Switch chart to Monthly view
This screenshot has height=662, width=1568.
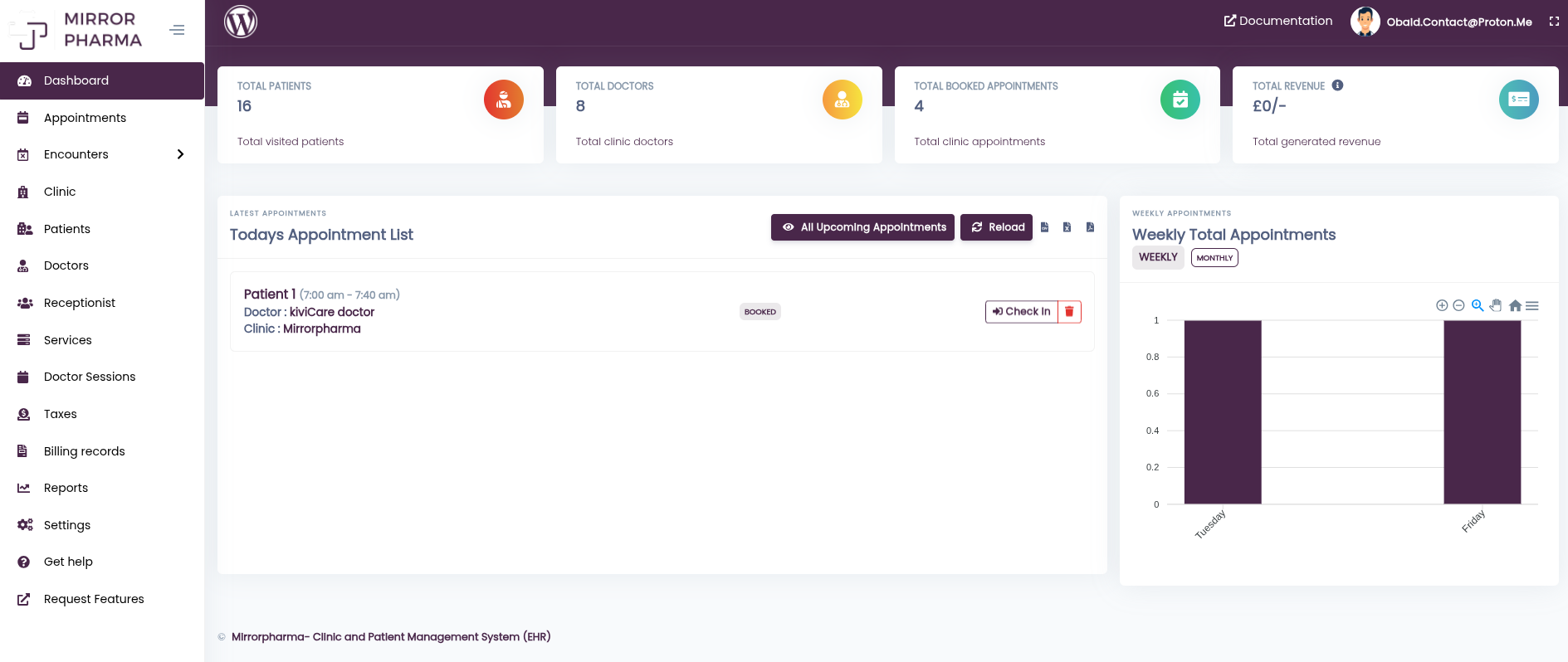pyautogui.click(x=1214, y=258)
